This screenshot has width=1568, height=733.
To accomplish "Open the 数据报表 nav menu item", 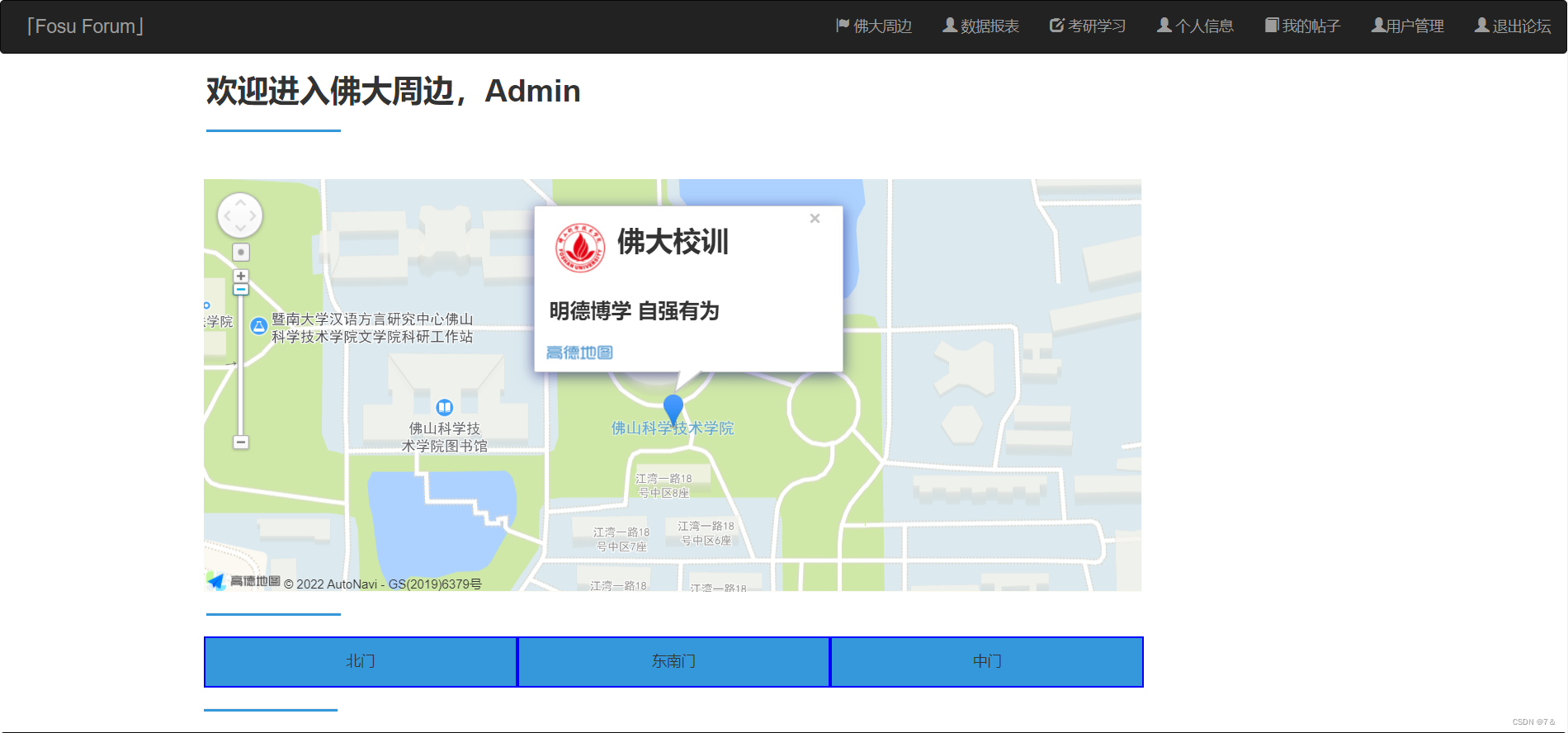I will (x=980, y=26).
